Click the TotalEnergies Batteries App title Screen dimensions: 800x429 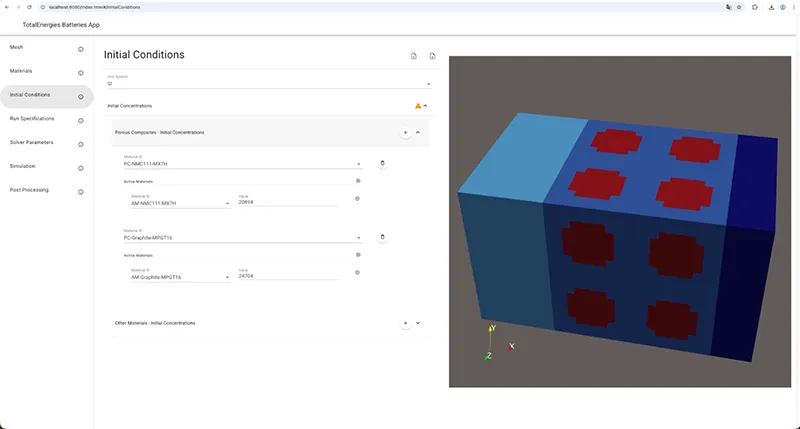[x=61, y=25]
